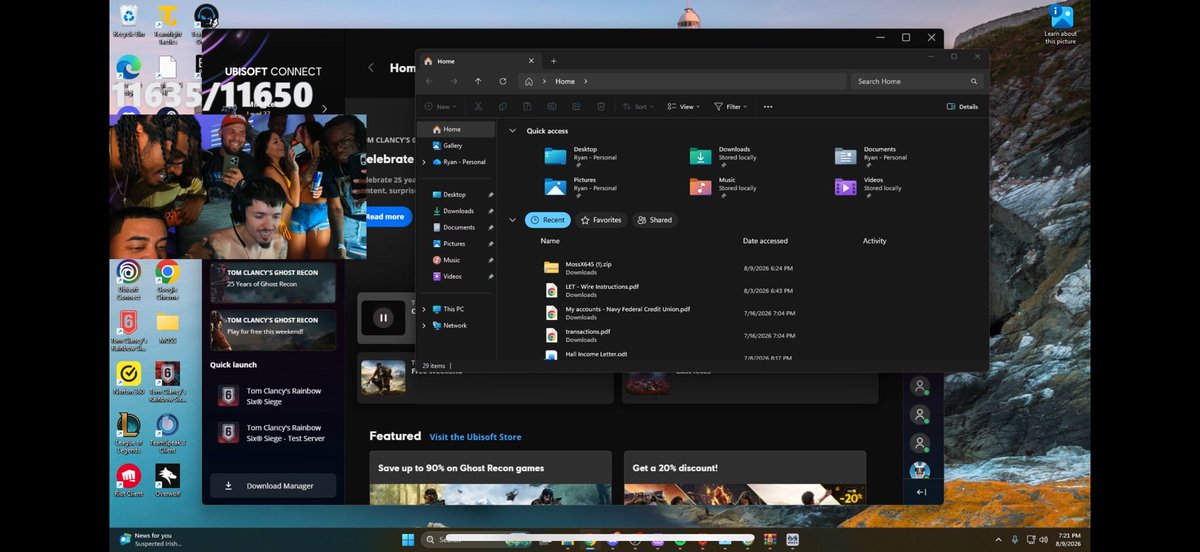The width and height of the screenshot is (1200, 552).
Task: Open the Music folder in Quick access
Action: (x=724, y=186)
